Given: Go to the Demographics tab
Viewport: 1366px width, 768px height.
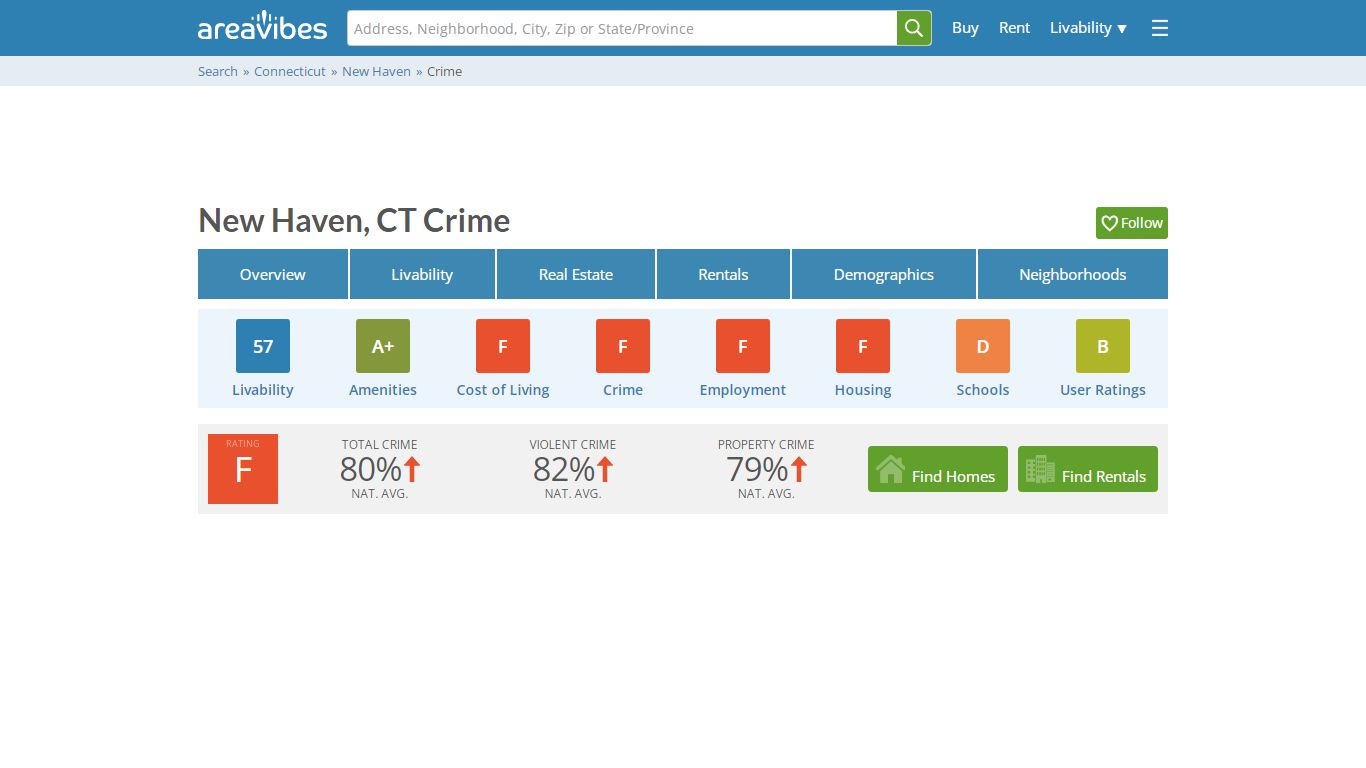Looking at the screenshot, I should (884, 274).
